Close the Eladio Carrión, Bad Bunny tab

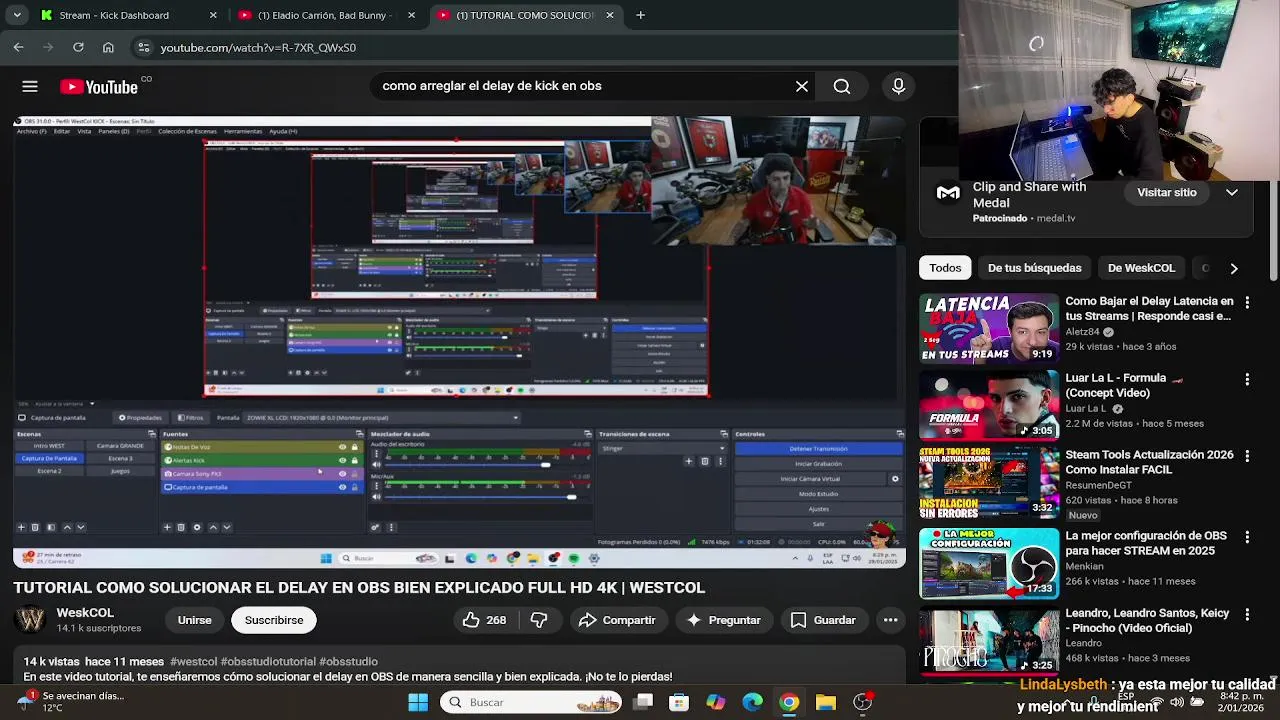(411, 15)
